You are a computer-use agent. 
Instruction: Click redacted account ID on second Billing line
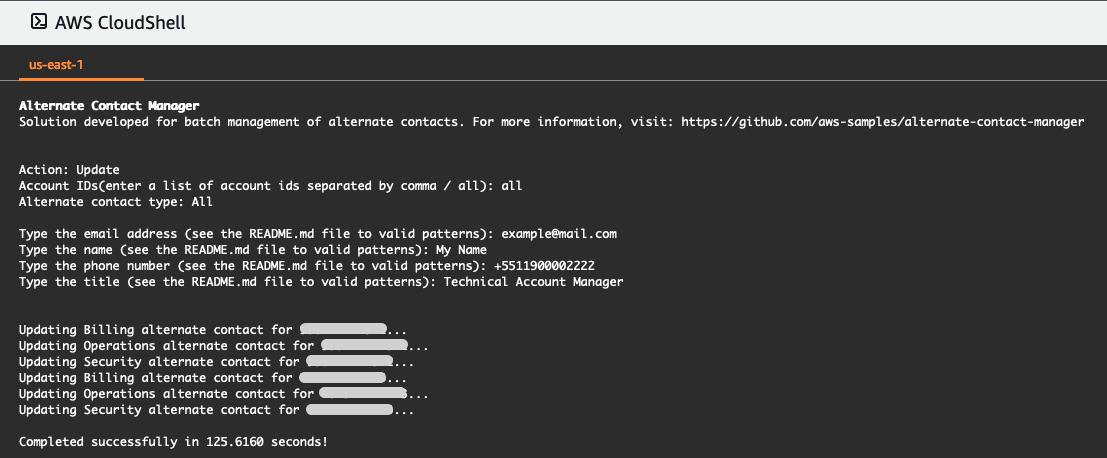tap(342, 378)
